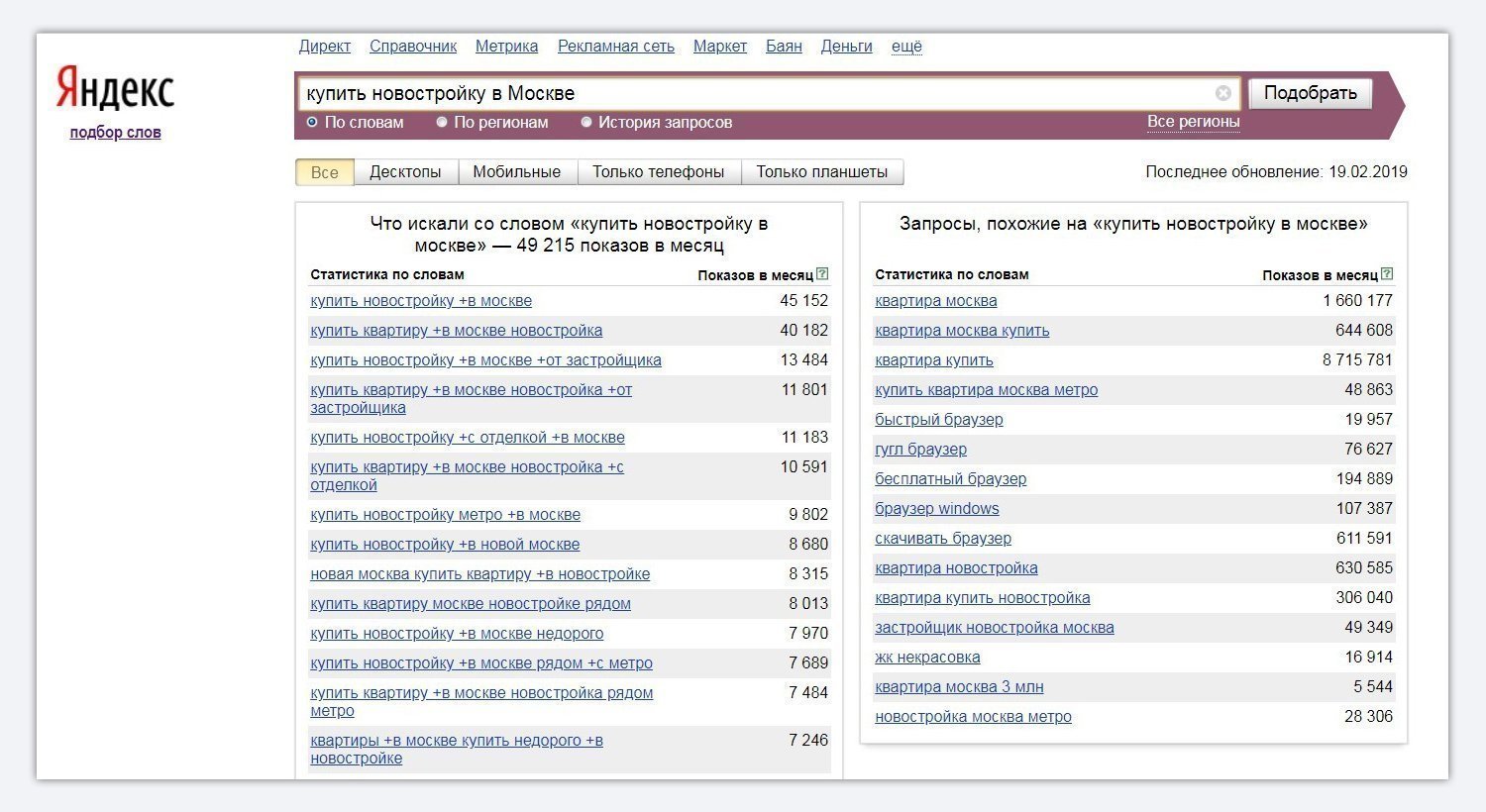Click the 8 715 781 impressions value
This screenshot has height=812, width=1486.
(x=1357, y=360)
